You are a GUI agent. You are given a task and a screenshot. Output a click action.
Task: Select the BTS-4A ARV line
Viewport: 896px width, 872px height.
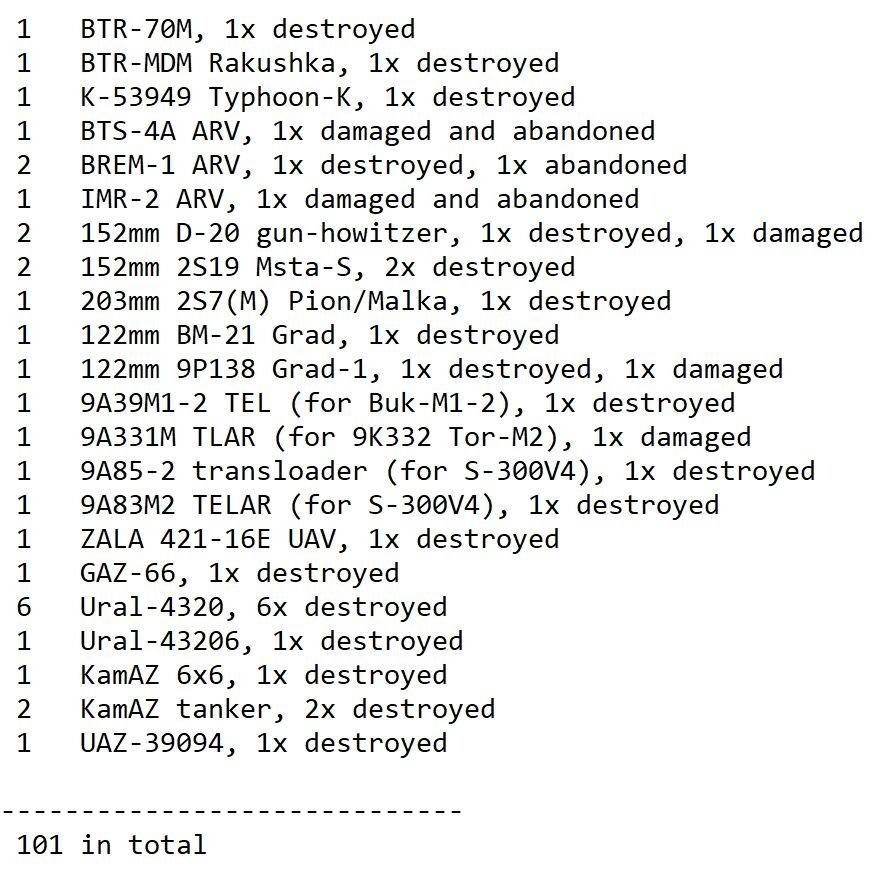click(367, 131)
